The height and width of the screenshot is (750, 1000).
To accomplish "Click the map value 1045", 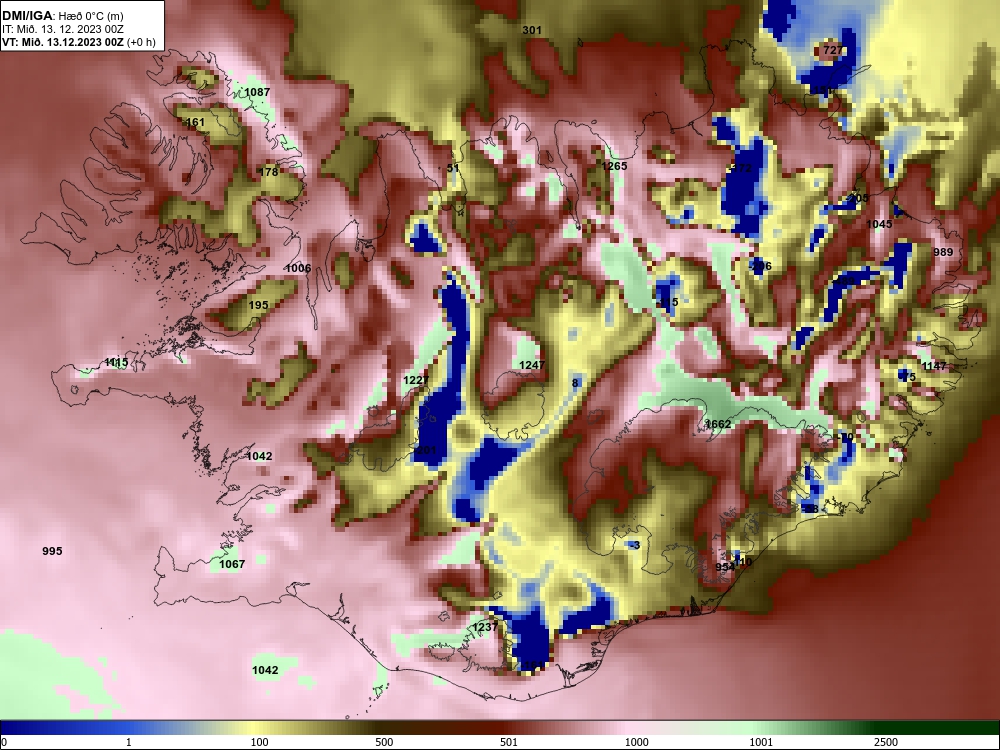I will pyautogui.click(x=879, y=224).
